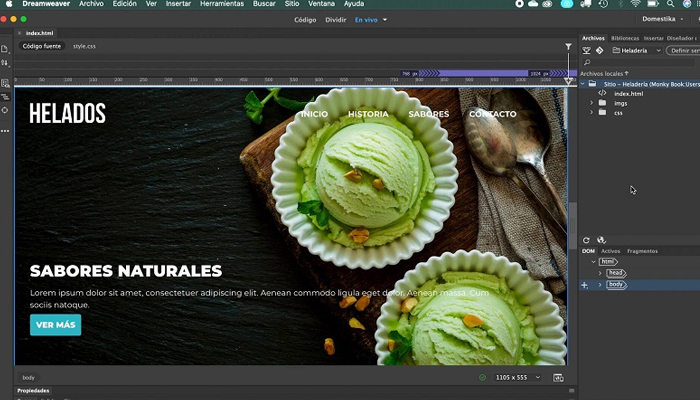This screenshot has height=400, width=700.
Task: Click the Archivos search input field
Action: [x=638, y=62]
